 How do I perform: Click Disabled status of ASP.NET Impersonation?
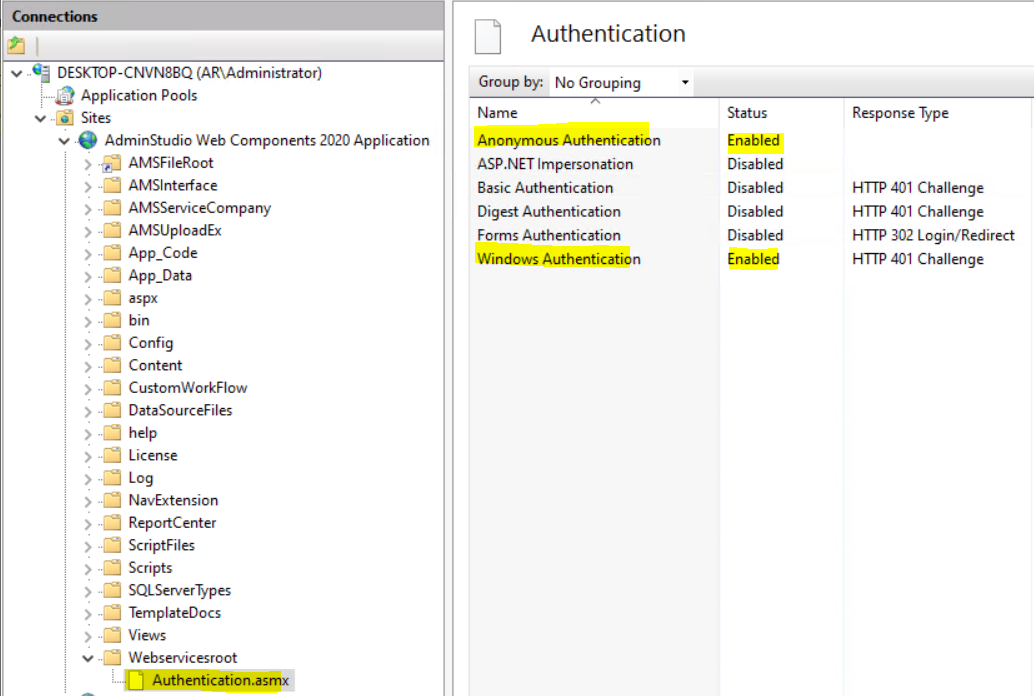pyautogui.click(x=755, y=164)
